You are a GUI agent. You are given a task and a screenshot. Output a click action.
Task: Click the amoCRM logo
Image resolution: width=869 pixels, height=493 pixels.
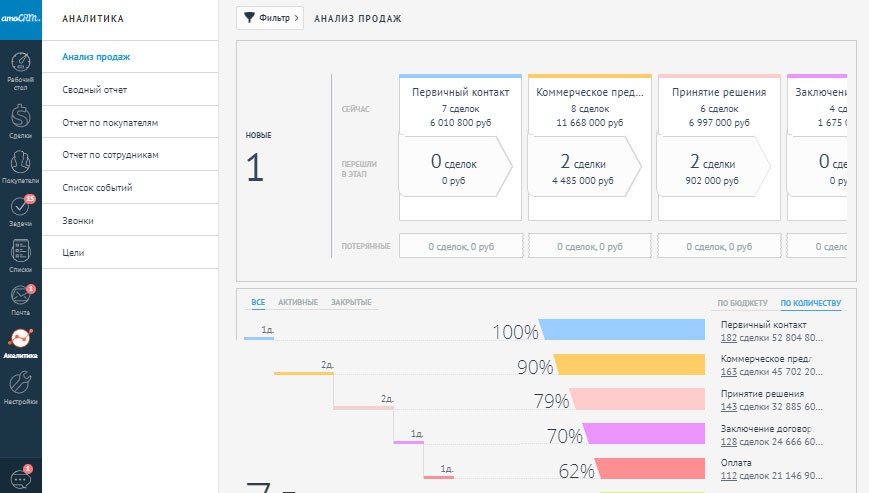(20, 17)
